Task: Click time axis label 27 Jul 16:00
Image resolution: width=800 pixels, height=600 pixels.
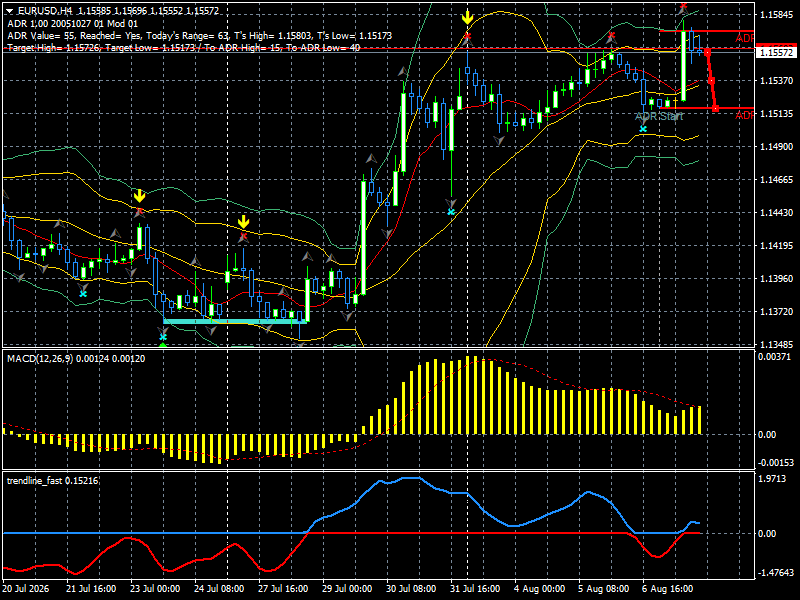Action: (x=283, y=589)
